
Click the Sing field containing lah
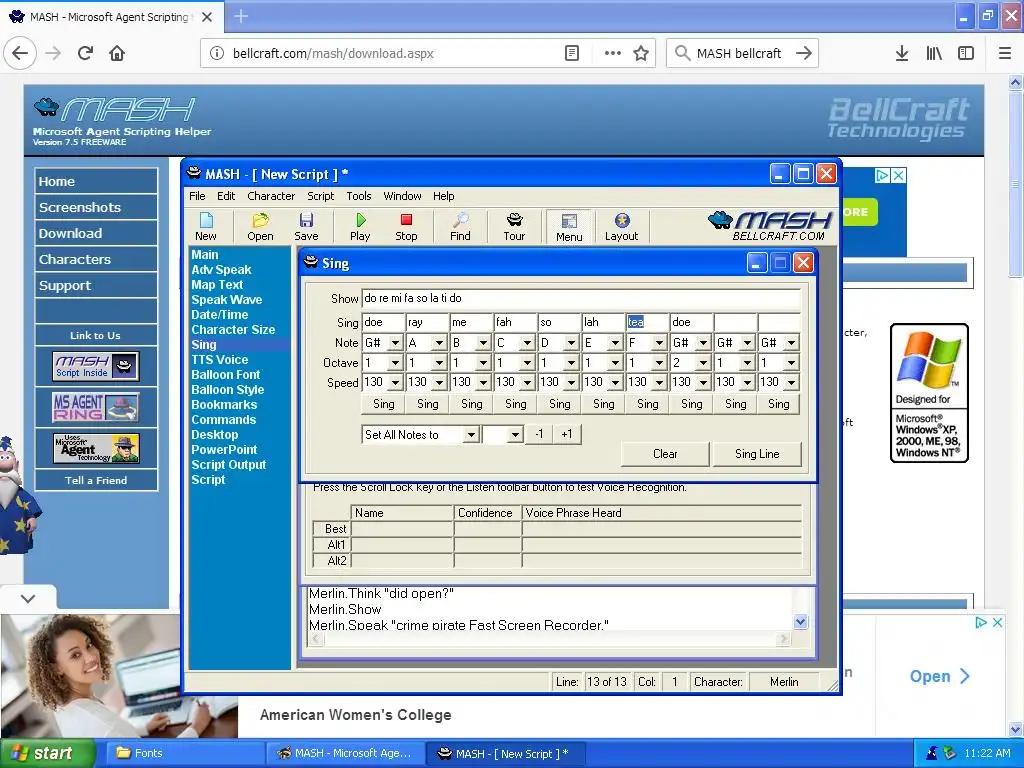(x=603, y=322)
